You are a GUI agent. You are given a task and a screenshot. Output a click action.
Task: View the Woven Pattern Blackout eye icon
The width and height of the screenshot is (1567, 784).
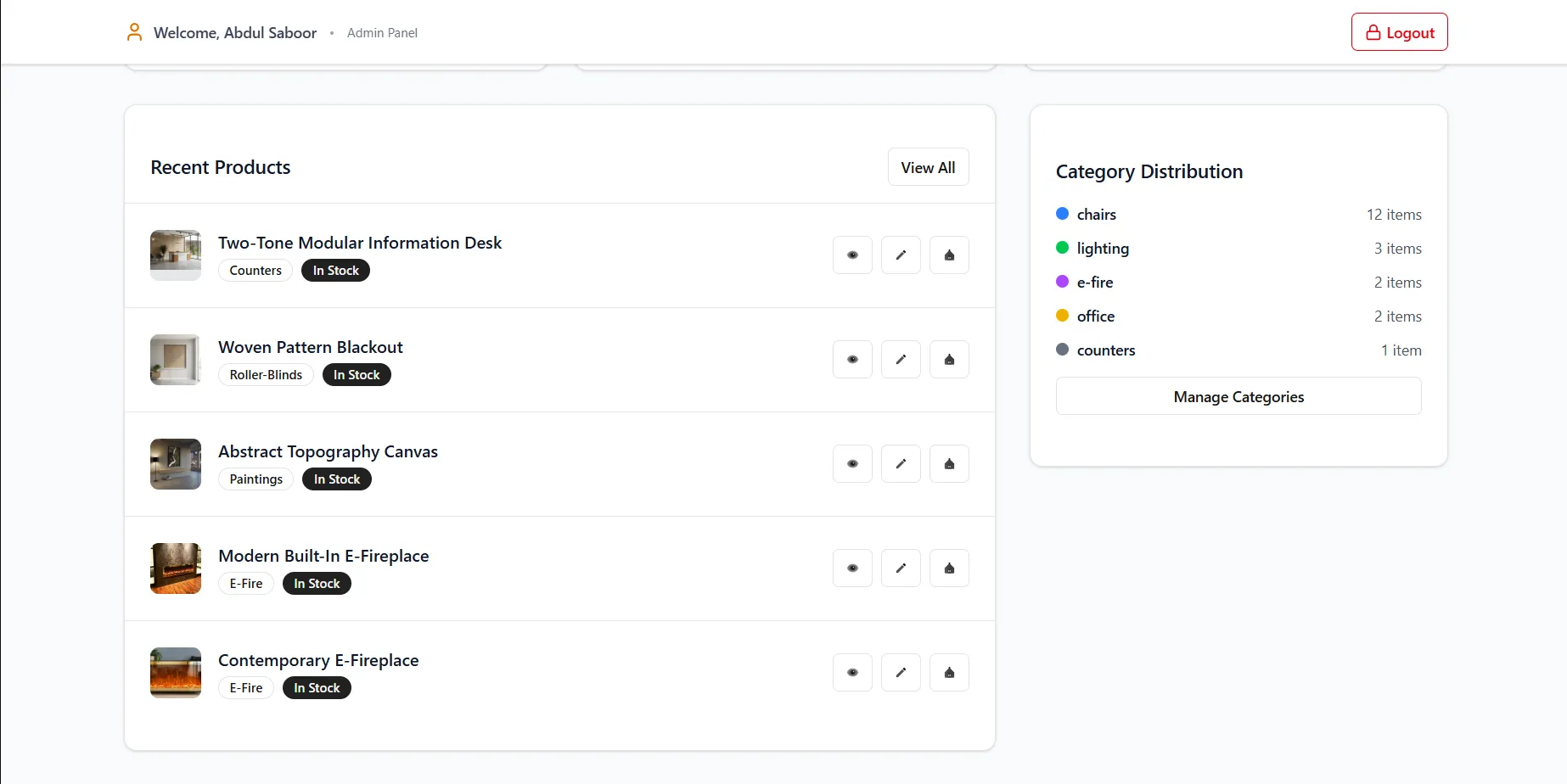852,359
